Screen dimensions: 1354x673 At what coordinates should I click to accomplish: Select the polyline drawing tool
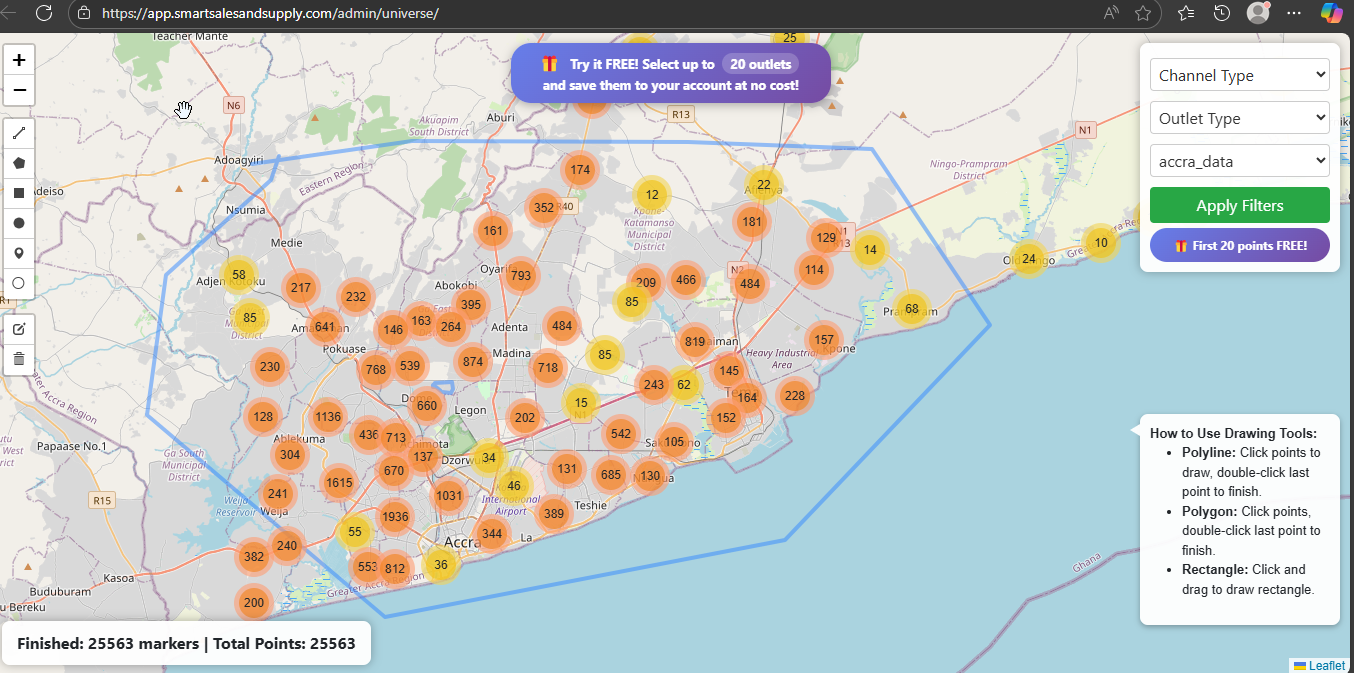[x=19, y=133]
